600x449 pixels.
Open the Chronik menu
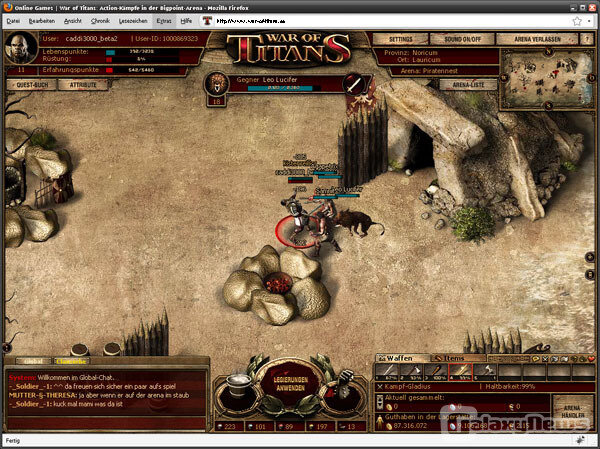click(x=100, y=21)
